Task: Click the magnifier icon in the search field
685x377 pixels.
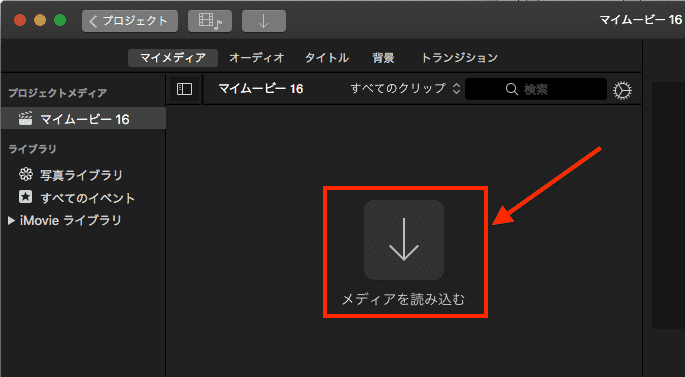Action: [x=512, y=90]
